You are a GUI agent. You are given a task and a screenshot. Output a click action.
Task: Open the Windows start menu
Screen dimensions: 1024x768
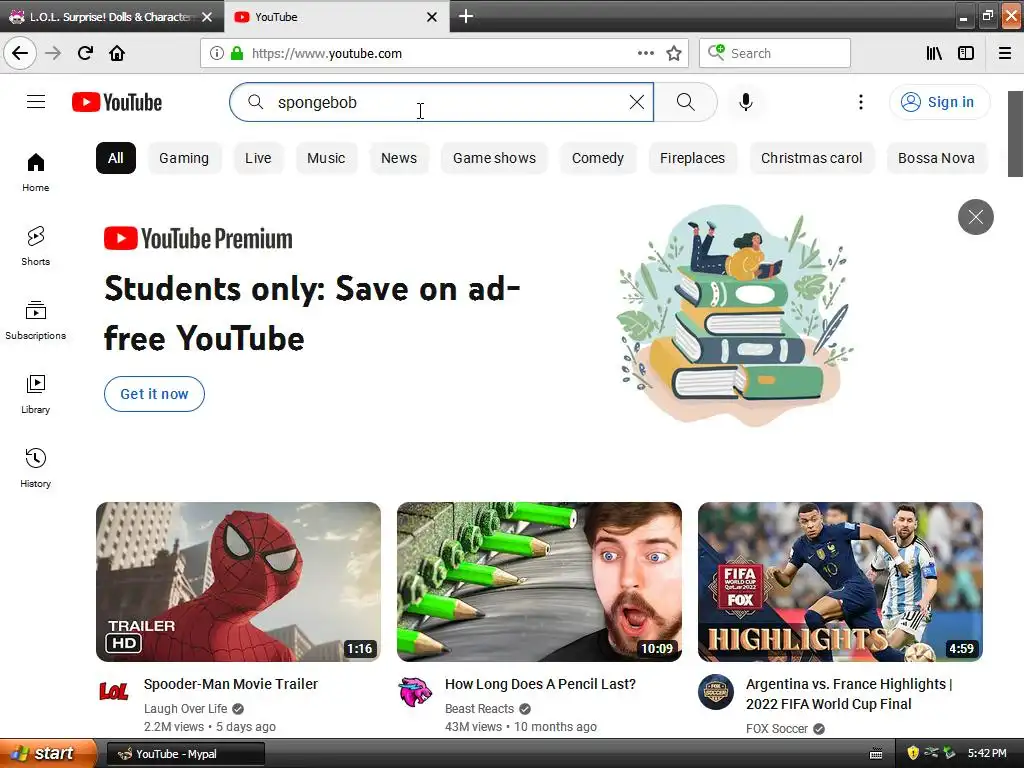point(48,754)
